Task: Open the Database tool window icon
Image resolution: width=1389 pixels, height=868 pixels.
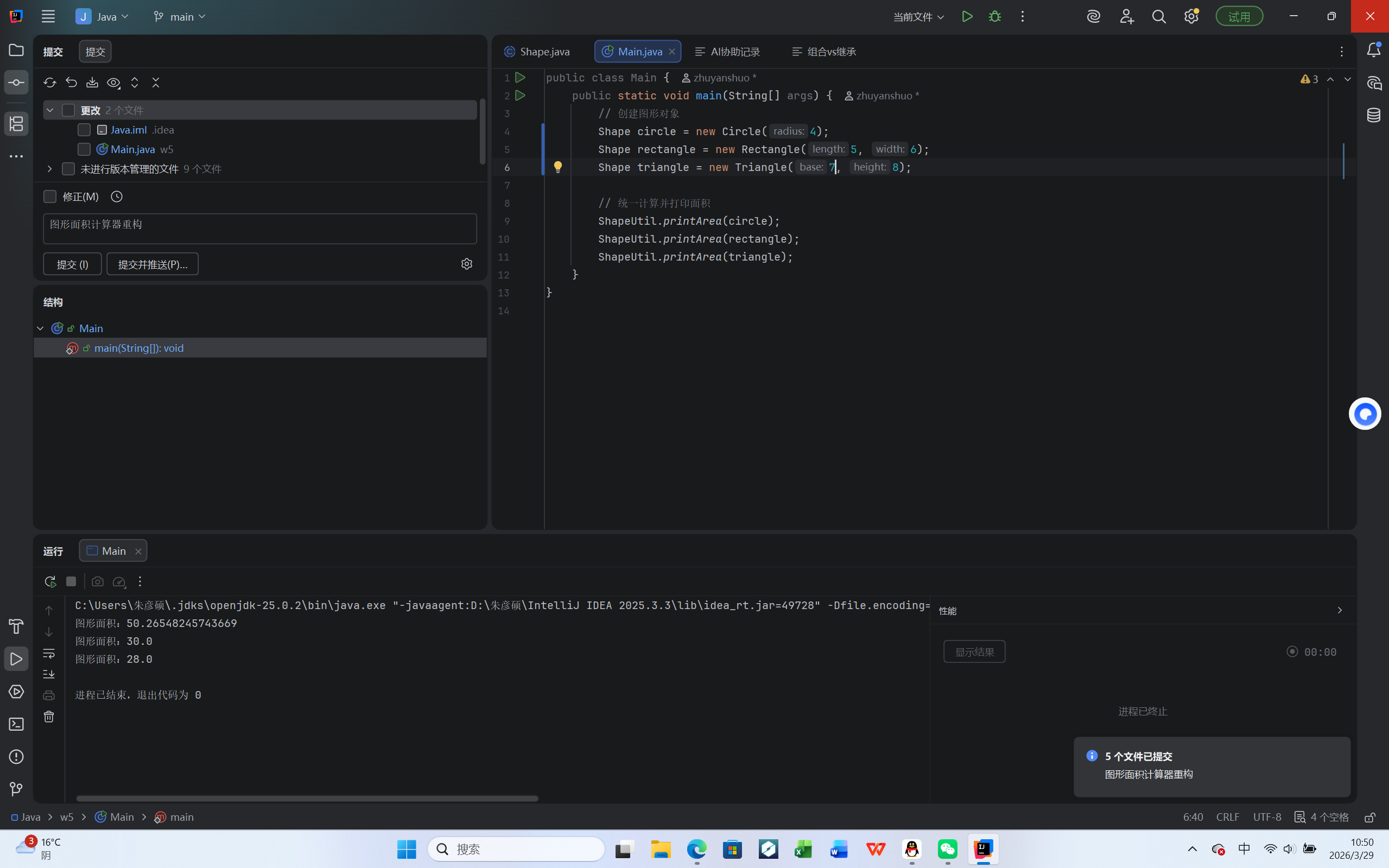Action: (1373, 116)
